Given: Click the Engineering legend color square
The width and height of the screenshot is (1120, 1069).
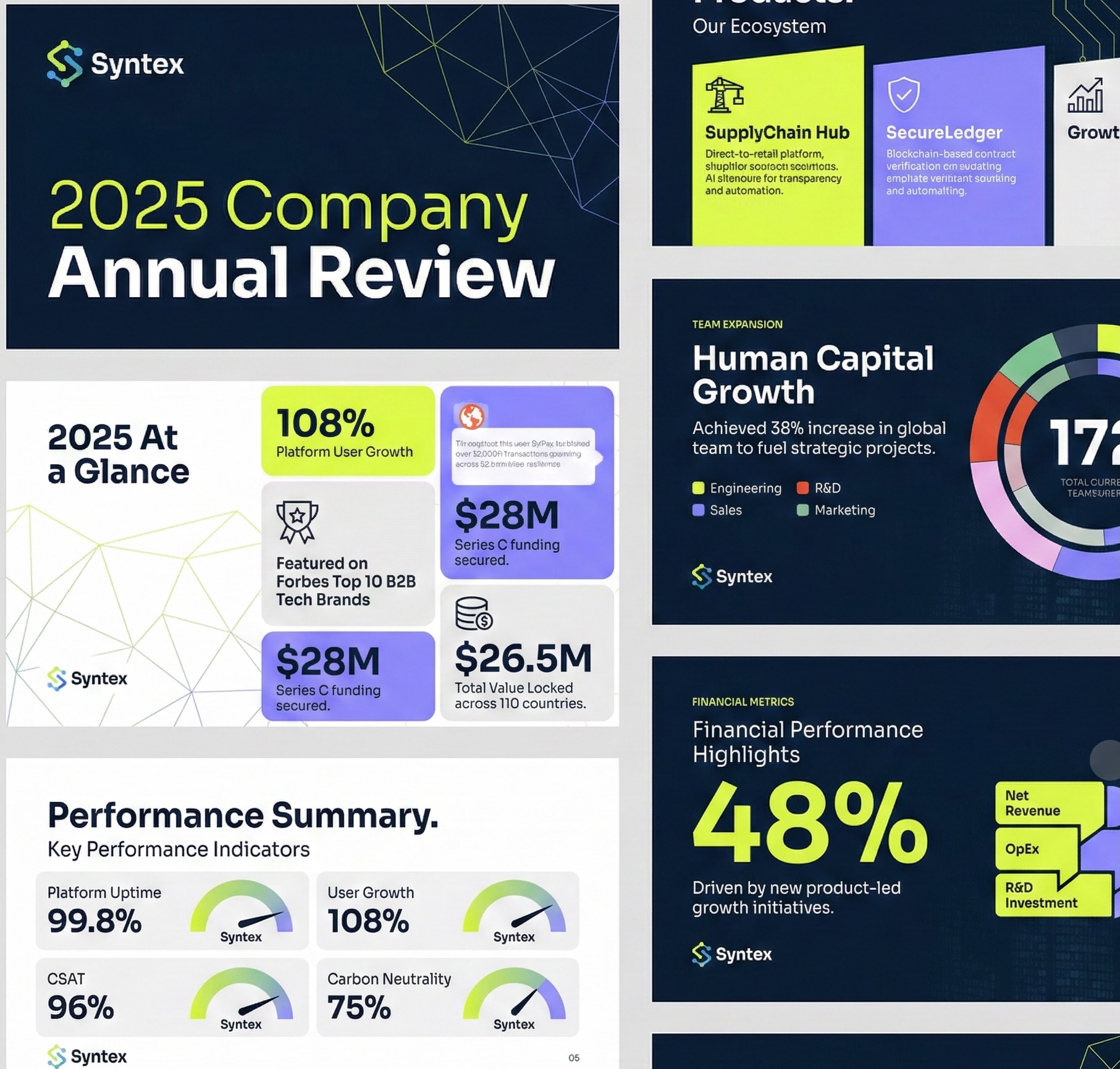Looking at the screenshot, I should pos(698,488).
